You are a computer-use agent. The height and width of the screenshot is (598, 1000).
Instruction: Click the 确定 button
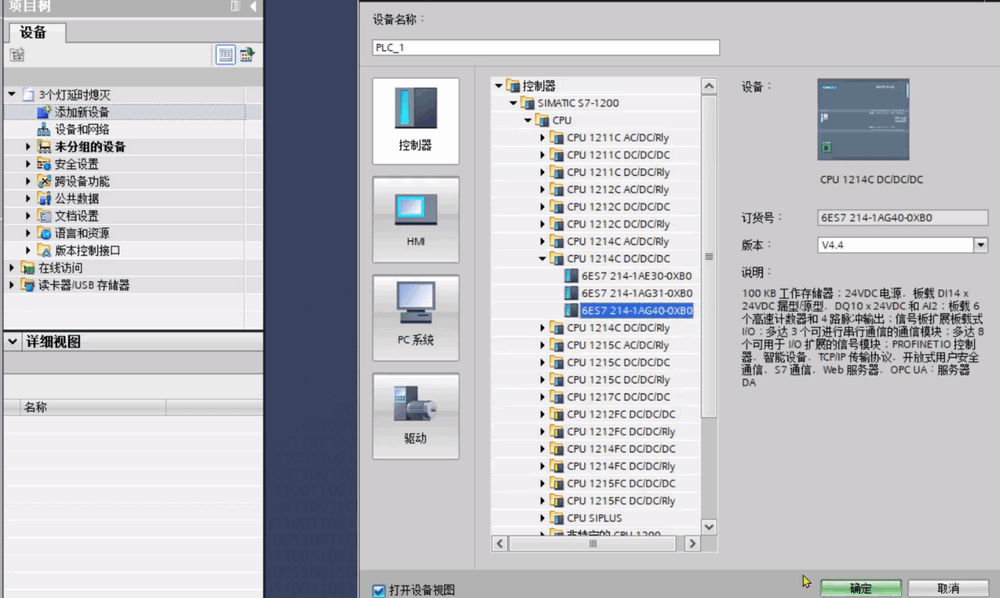(x=860, y=588)
